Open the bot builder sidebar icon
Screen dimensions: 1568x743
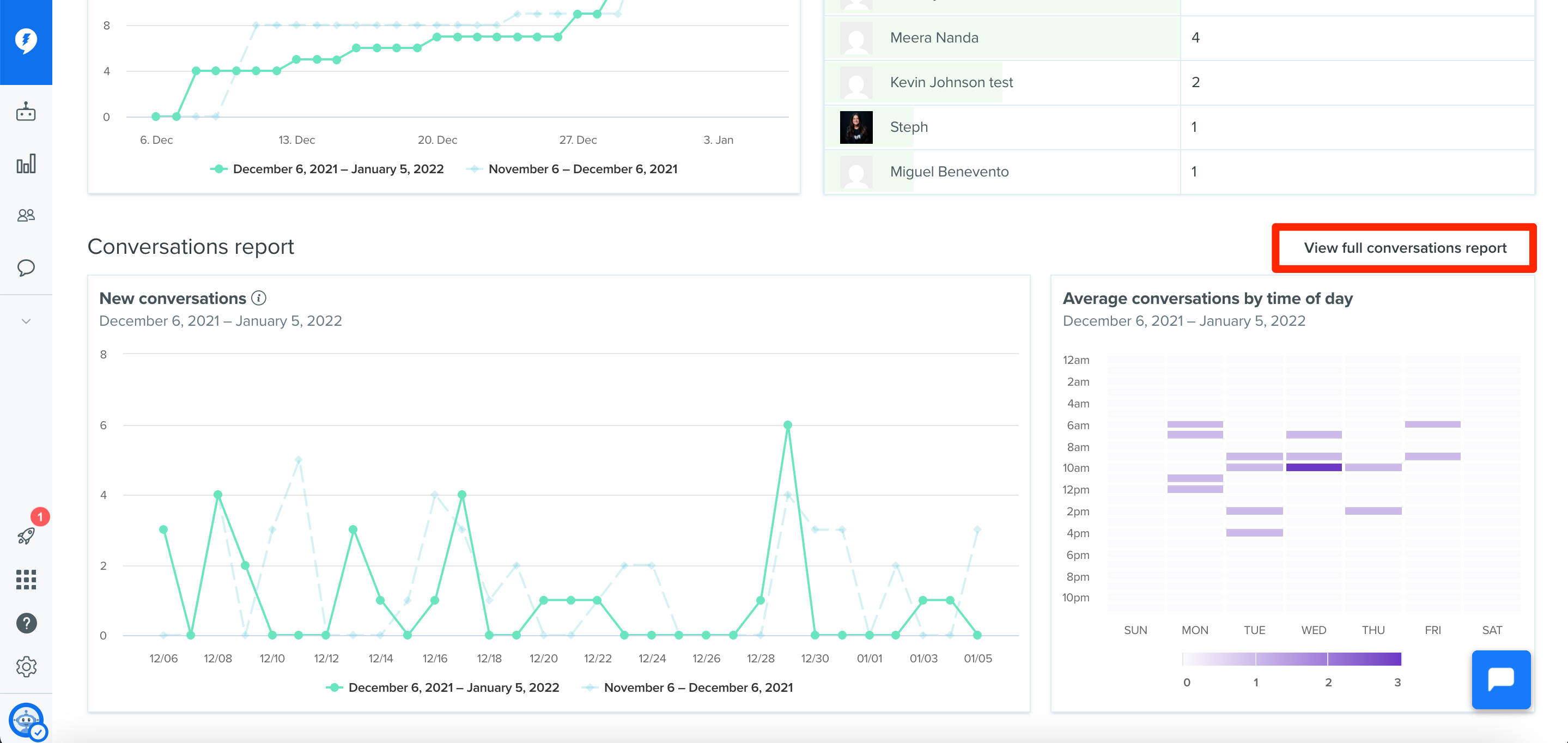(26, 112)
